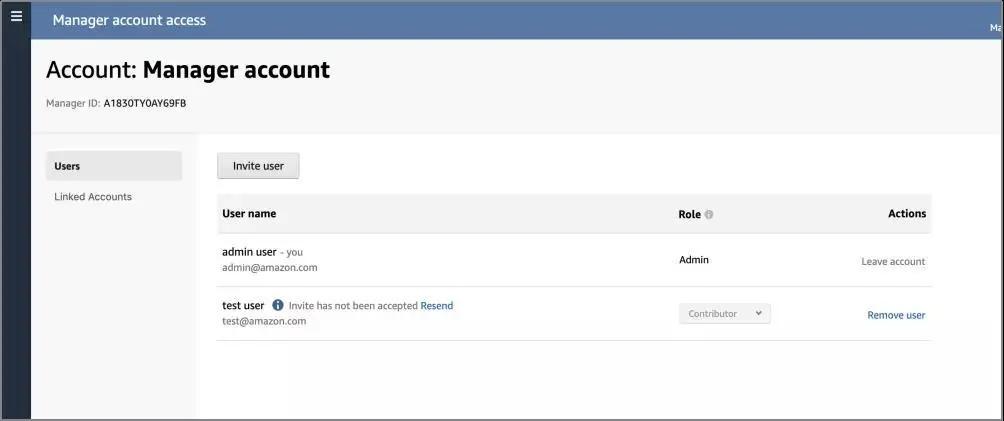Open the hamburger navigation menu
This screenshot has height=421, width=1004.
click(17, 17)
